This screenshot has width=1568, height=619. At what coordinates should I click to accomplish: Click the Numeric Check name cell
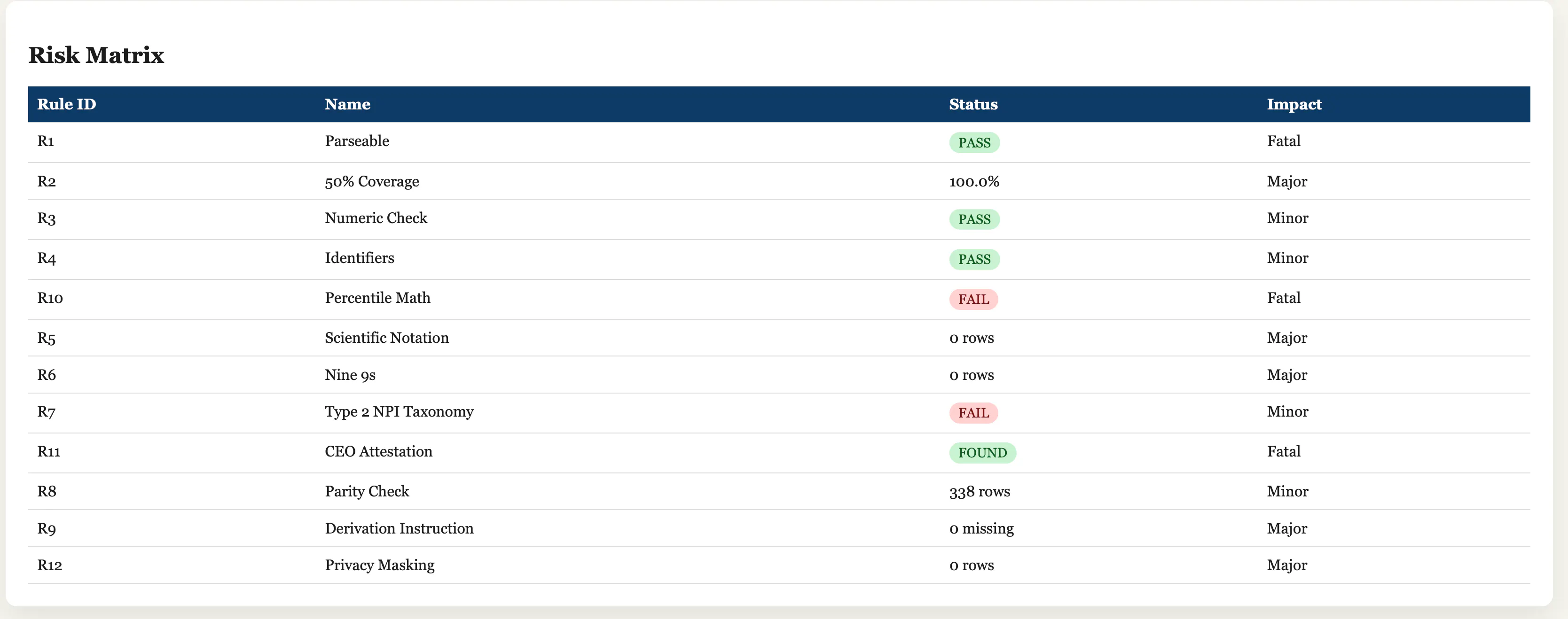click(x=376, y=218)
